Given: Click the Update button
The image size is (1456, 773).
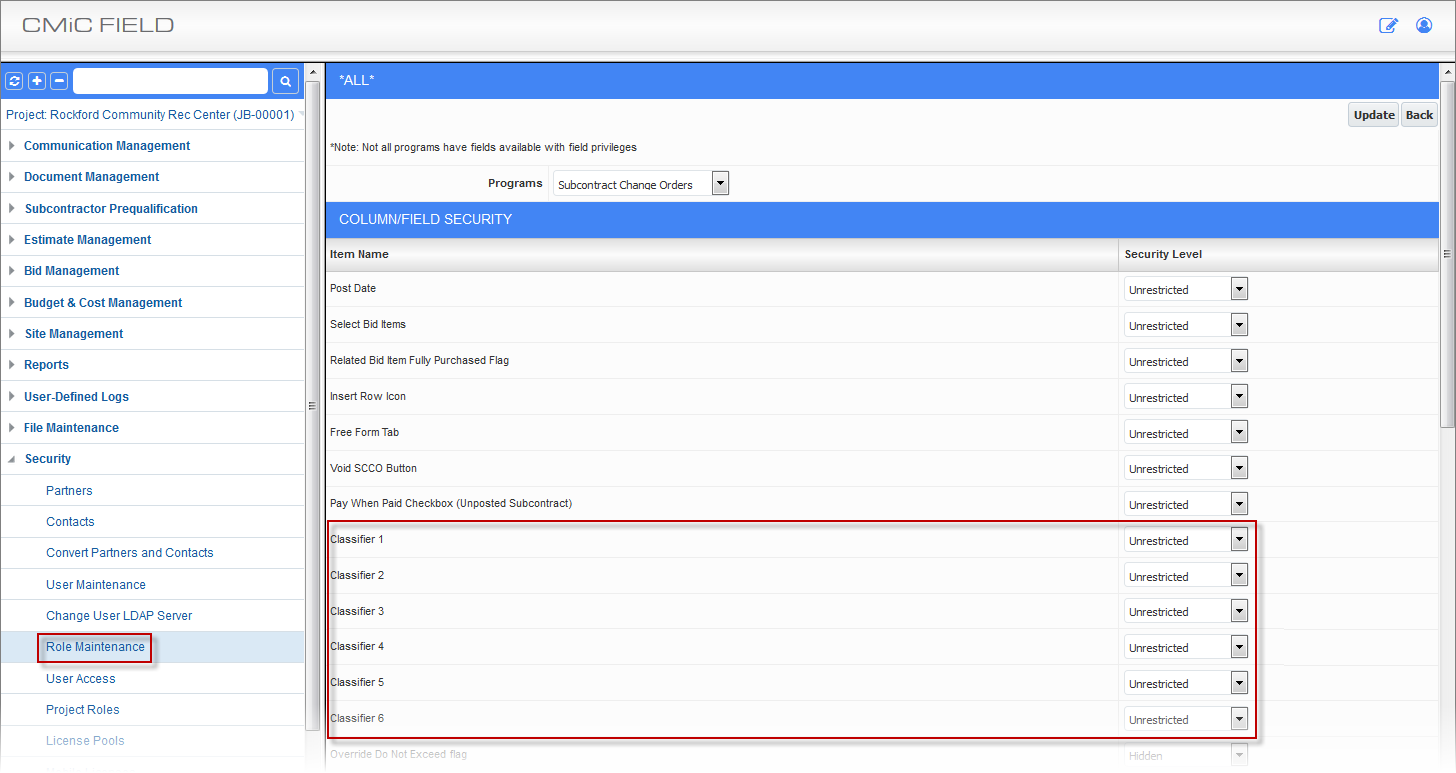Looking at the screenshot, I should (1373, 115).
